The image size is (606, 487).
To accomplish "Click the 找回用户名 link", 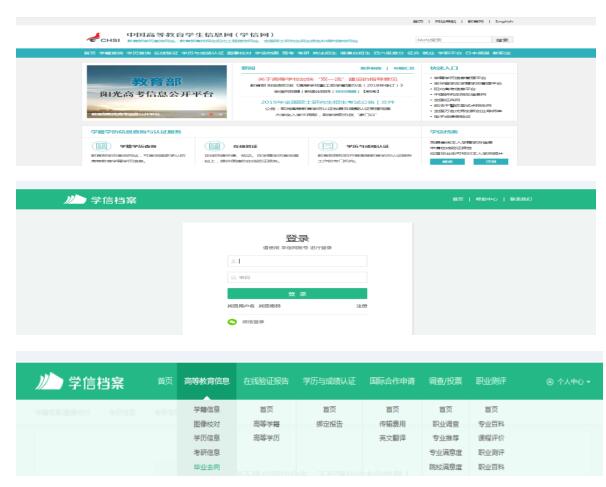I will (x=241, y=306).
